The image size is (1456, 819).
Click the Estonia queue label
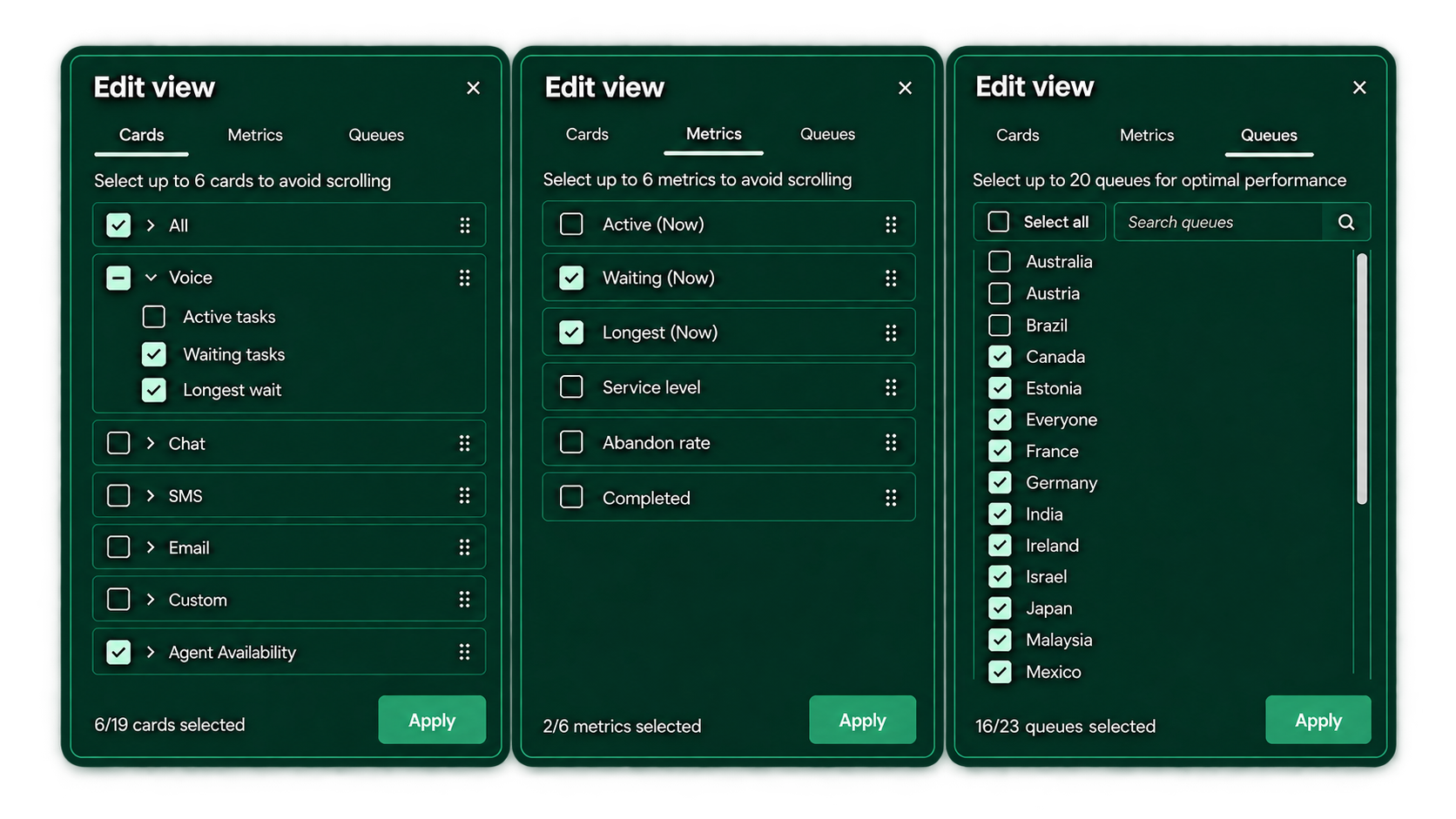pos(1053,388)
